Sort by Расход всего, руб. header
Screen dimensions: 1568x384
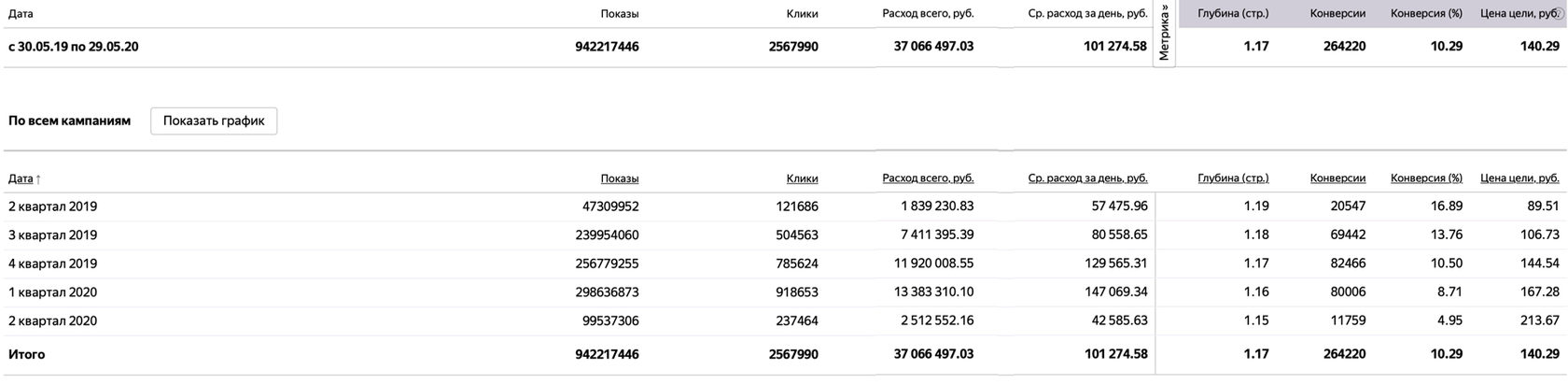point(928,178)
